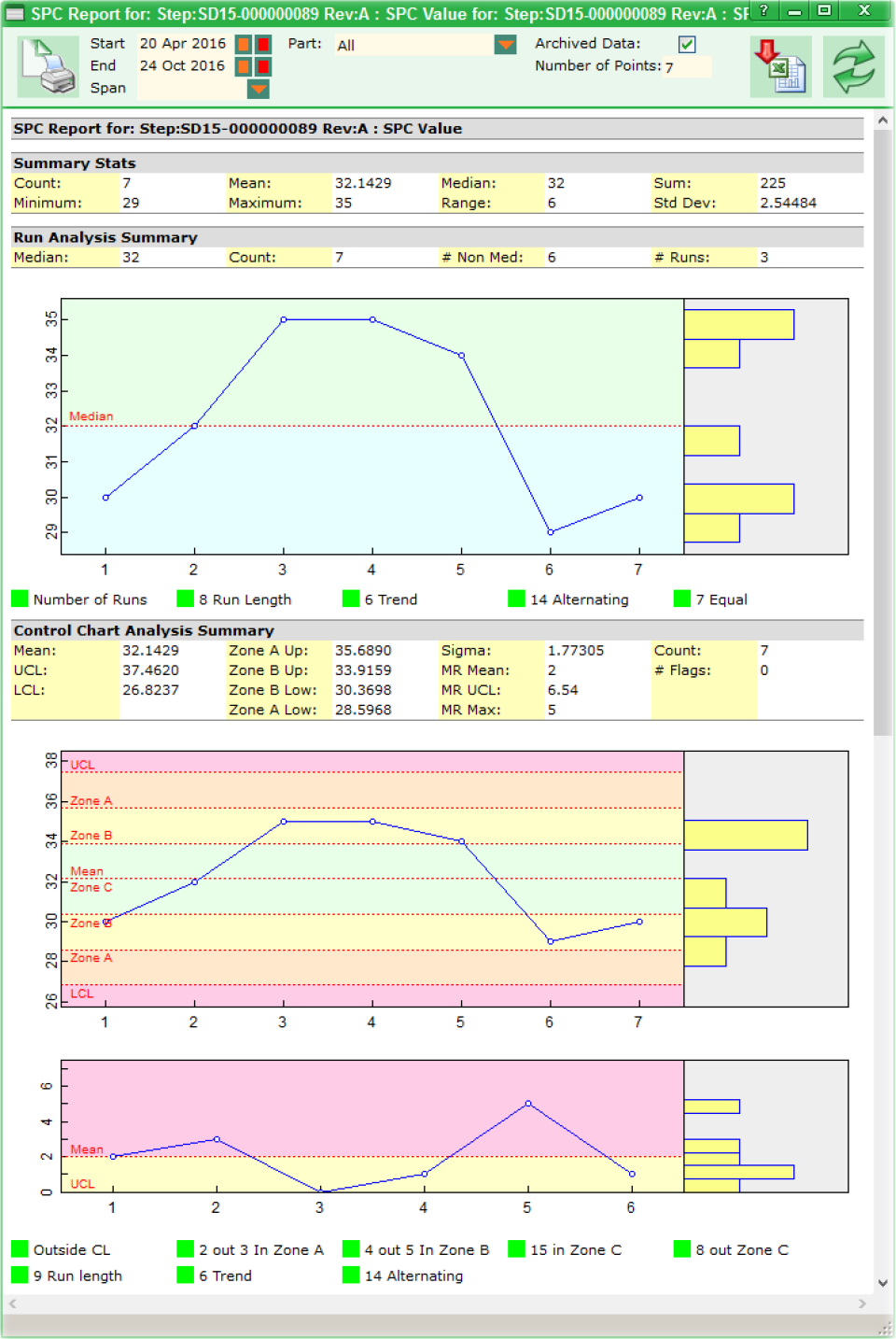Image resolution: width=896 pixels, height=1339 pixels.
Task: Print the SPC report
Action: tap(49, 65)
